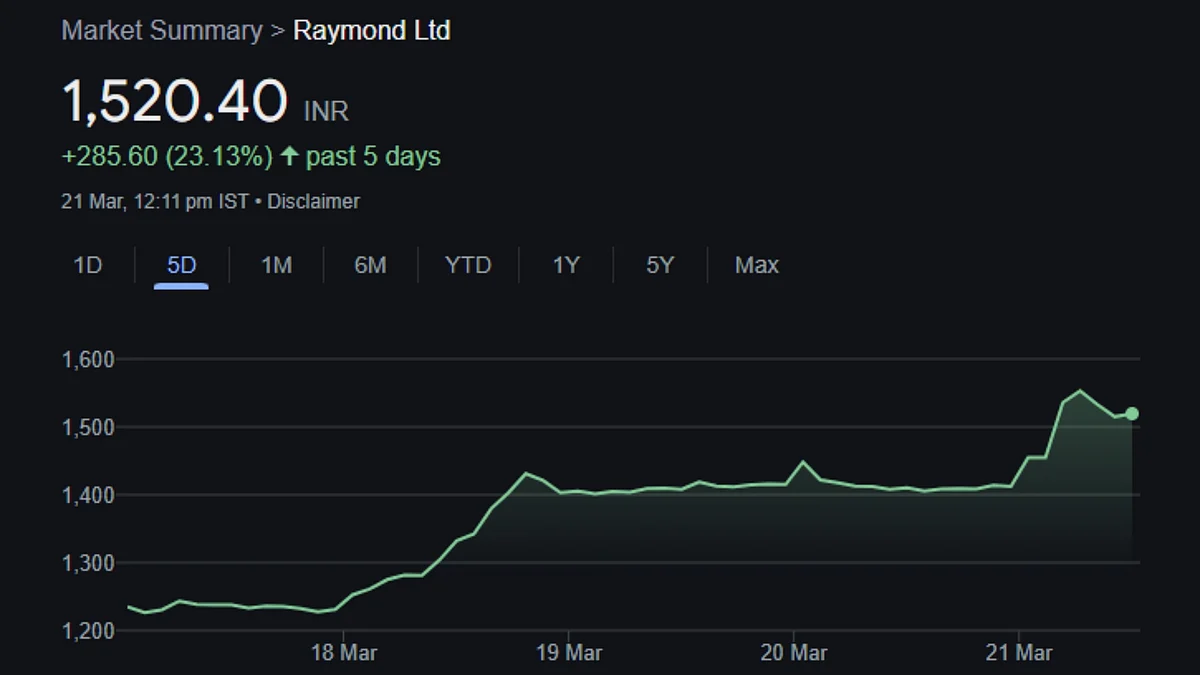
Task: Open the Market Summary link
Action: click(162, 31)
